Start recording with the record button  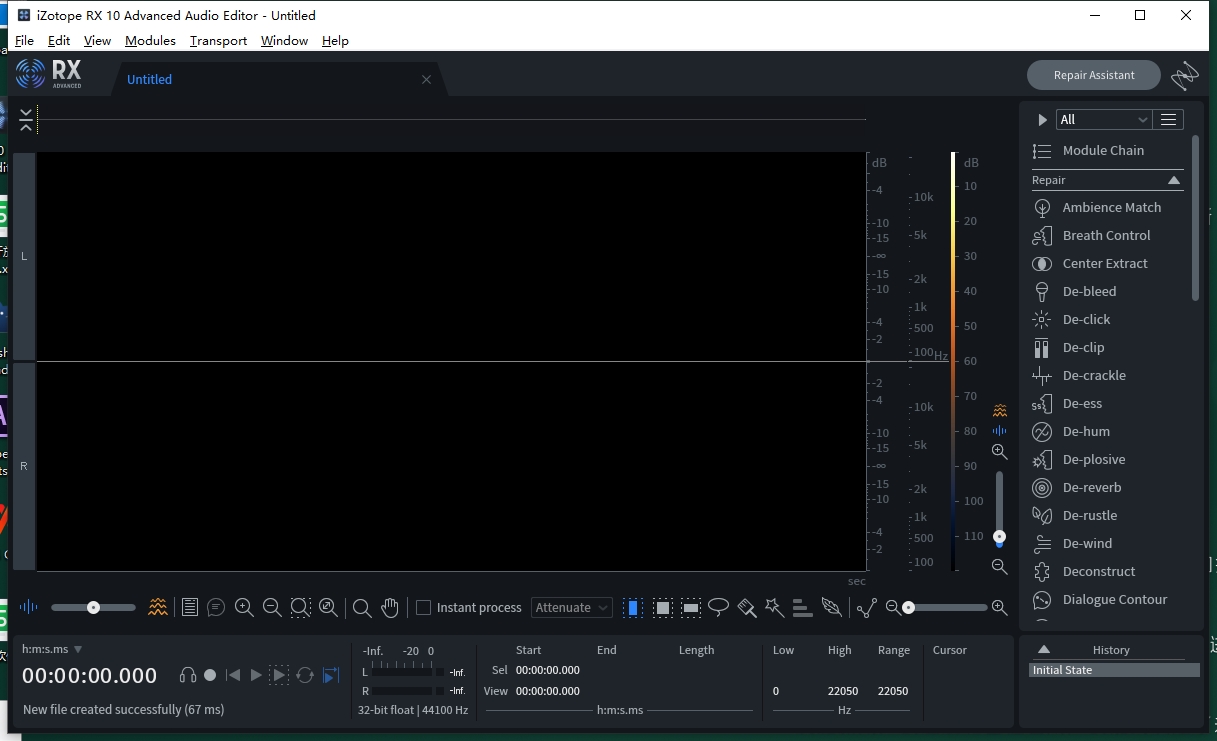click(210, 675)
